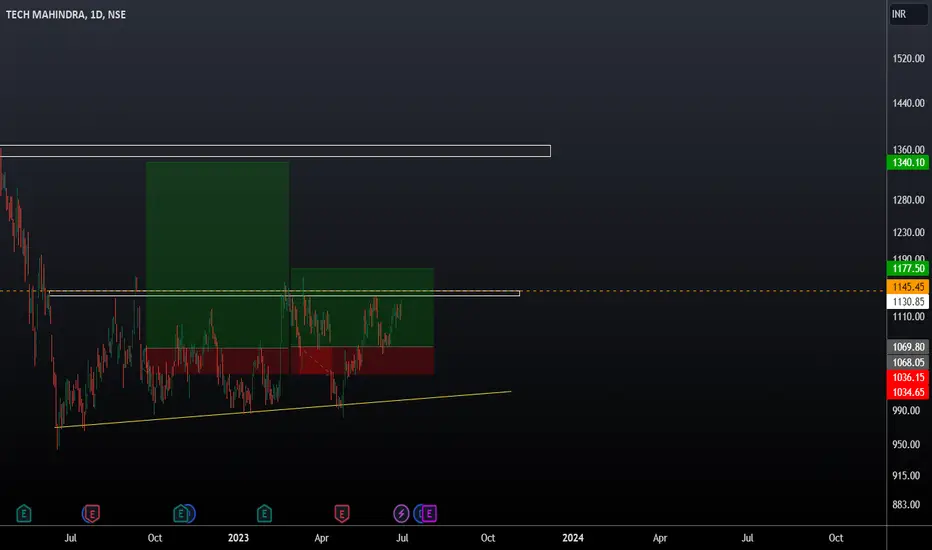Click the 1280.00 price scale value
This screenshot has width=932, height=550.
[908, 200]
